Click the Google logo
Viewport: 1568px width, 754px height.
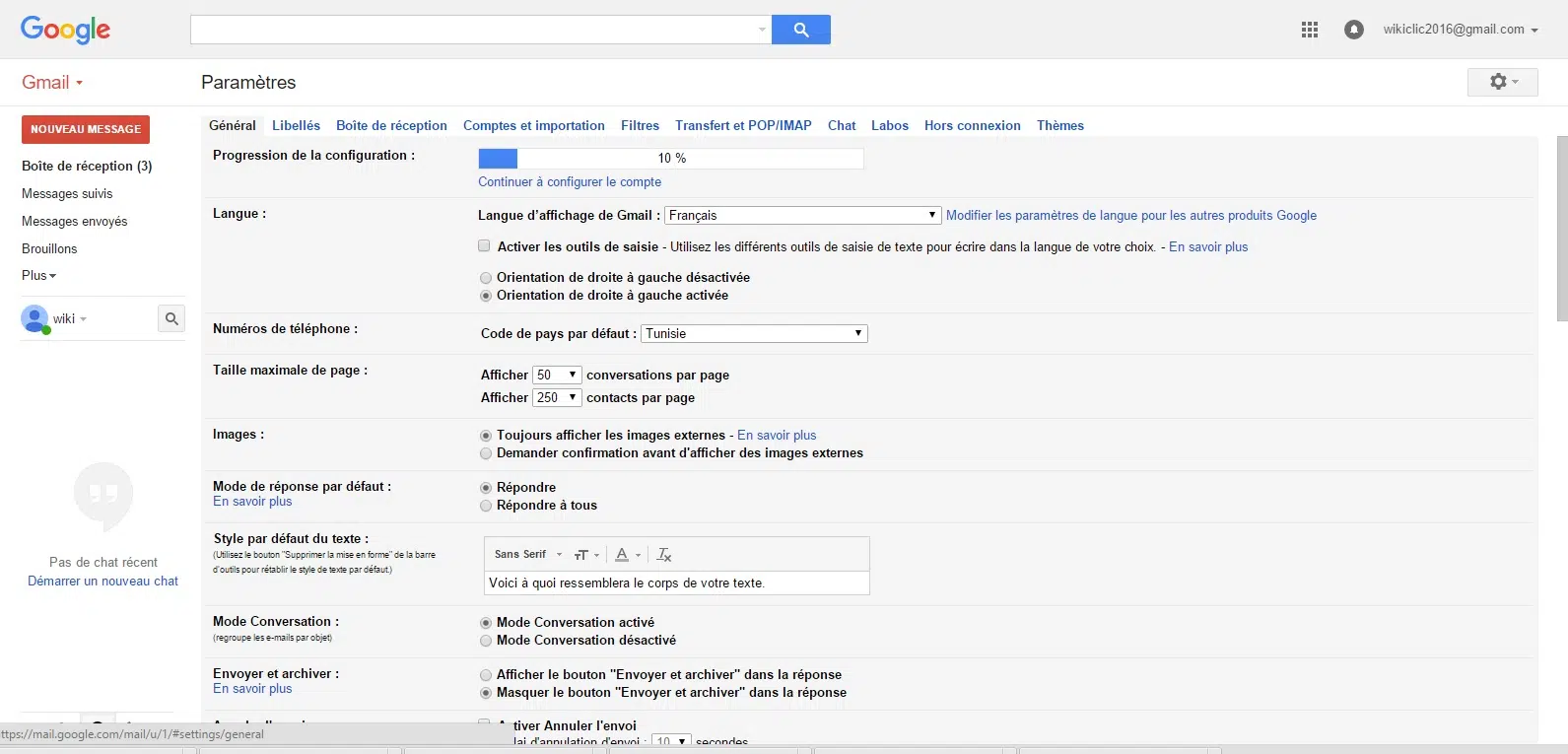coord(65,31)
